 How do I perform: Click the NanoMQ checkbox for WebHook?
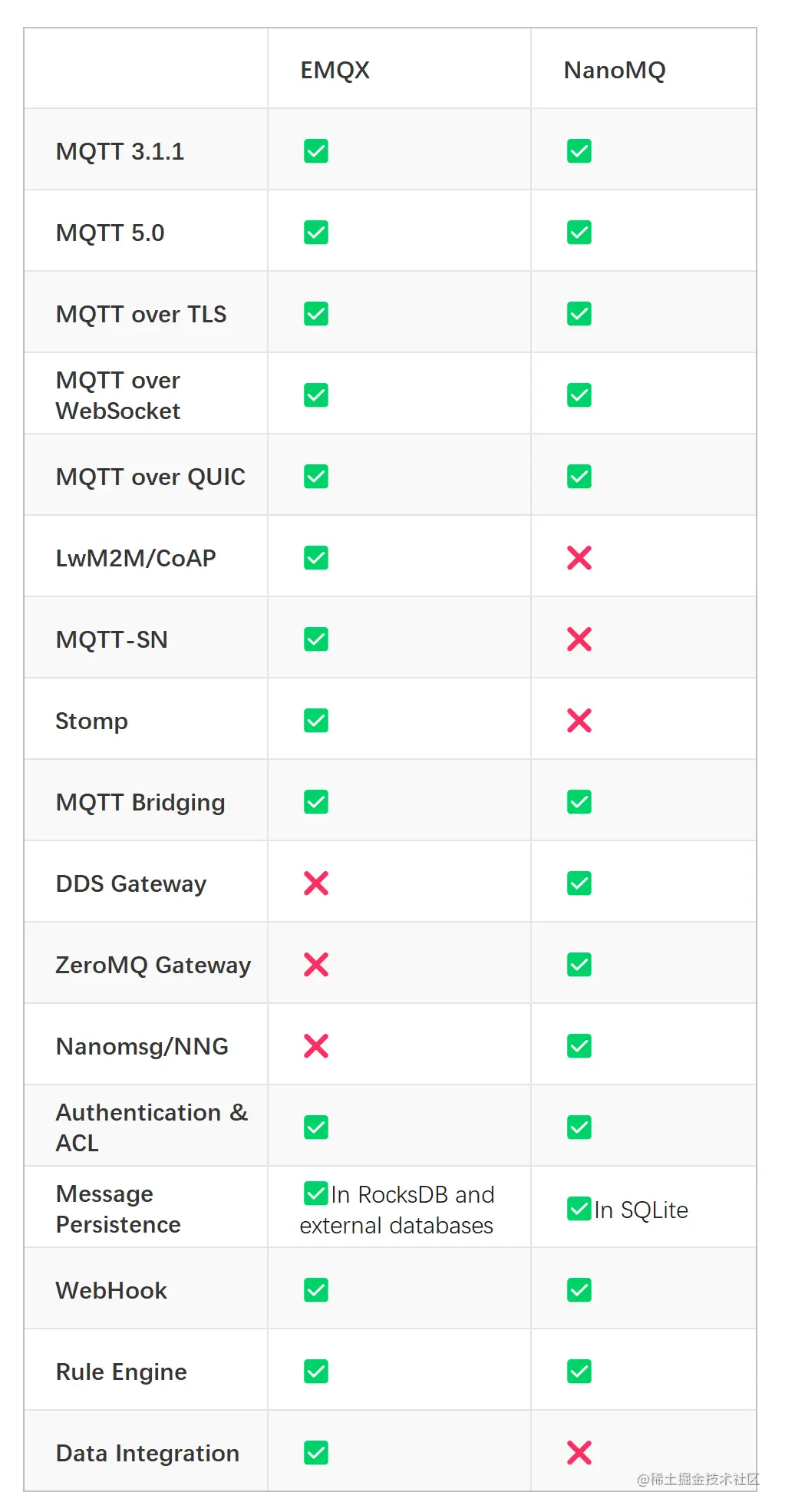tap(579, 1290)
